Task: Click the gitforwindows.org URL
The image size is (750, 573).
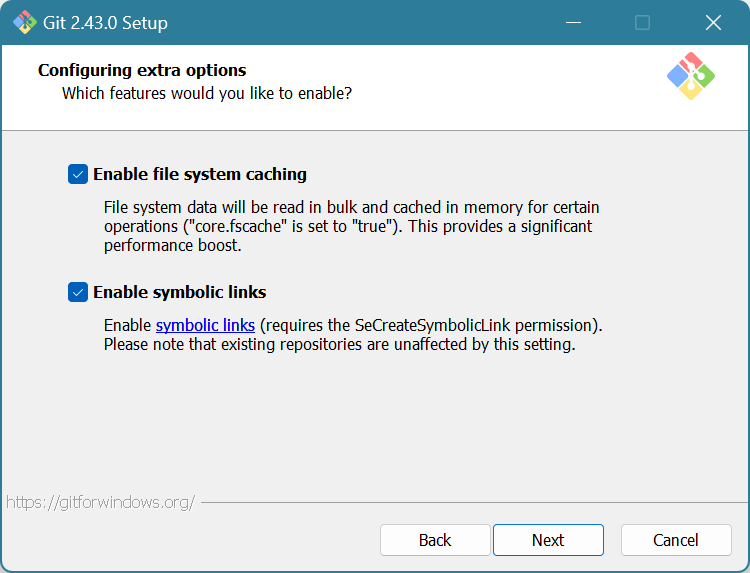Action: (x=100, y=502)
